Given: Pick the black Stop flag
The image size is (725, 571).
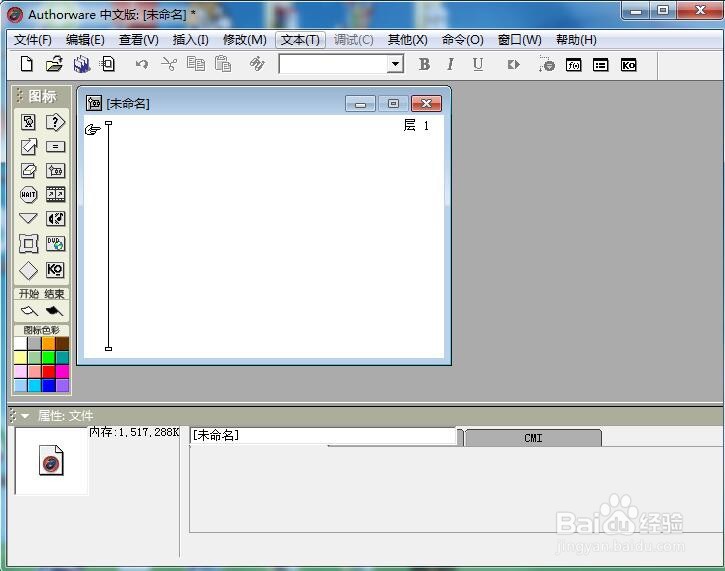Looking at the screenshot, I should pyautogui.click(x=54, y=311).
